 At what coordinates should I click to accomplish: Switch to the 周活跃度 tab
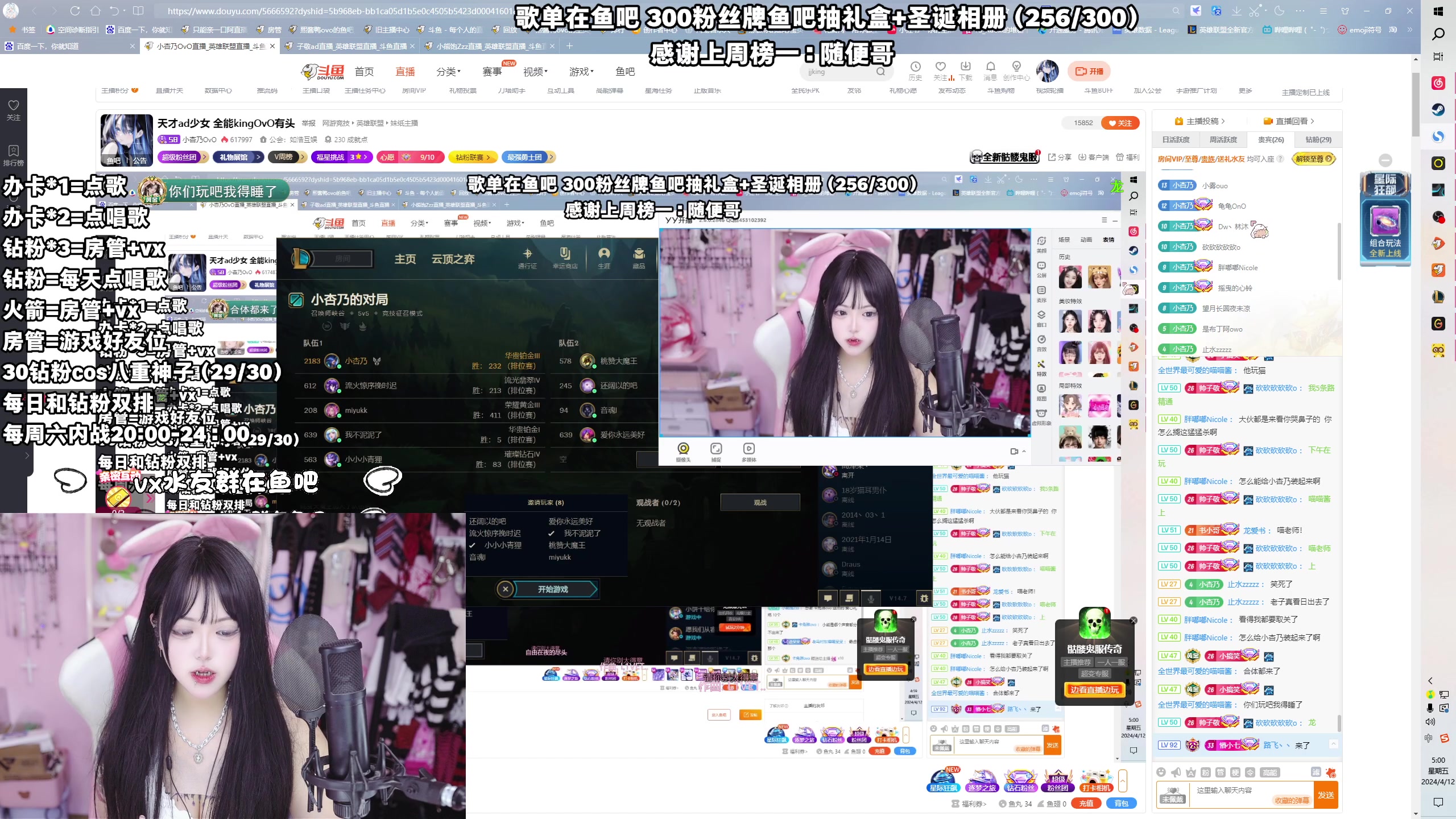coord(1223,139)
